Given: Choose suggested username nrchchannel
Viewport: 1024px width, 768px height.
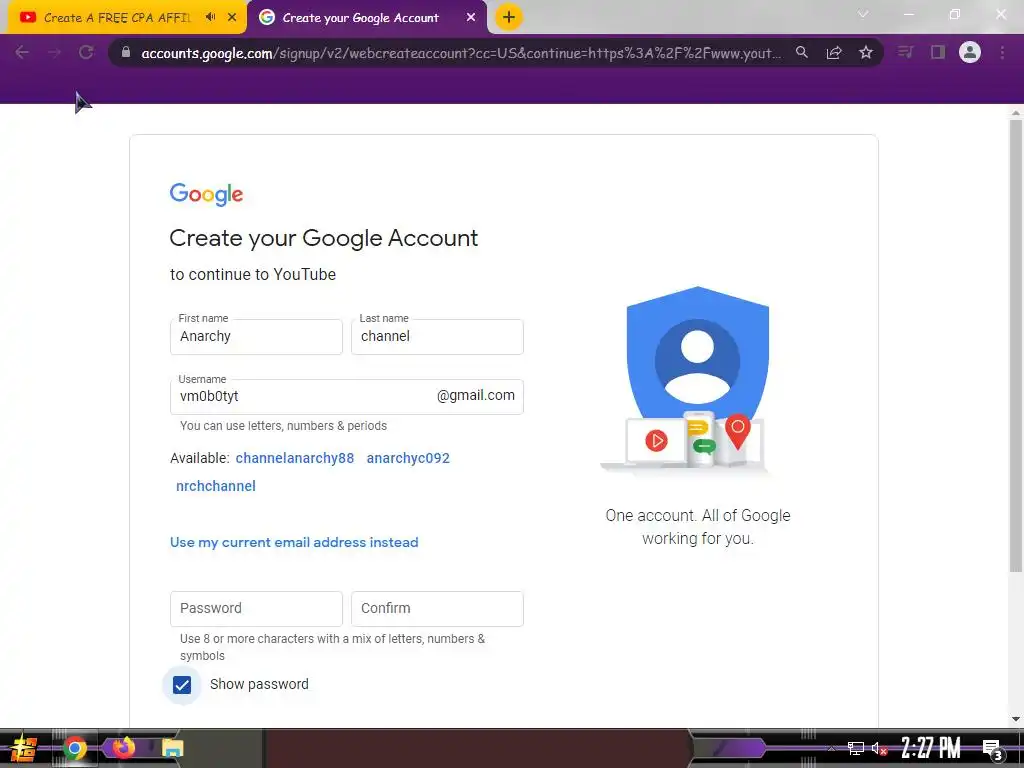Looking at the screenshot, I should click(x=216, y=486).
